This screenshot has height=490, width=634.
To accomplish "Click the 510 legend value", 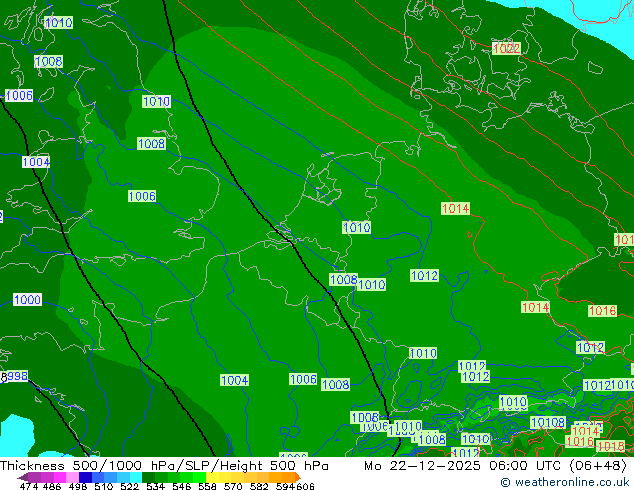I will pyautogui.click(x=104, y=486).
